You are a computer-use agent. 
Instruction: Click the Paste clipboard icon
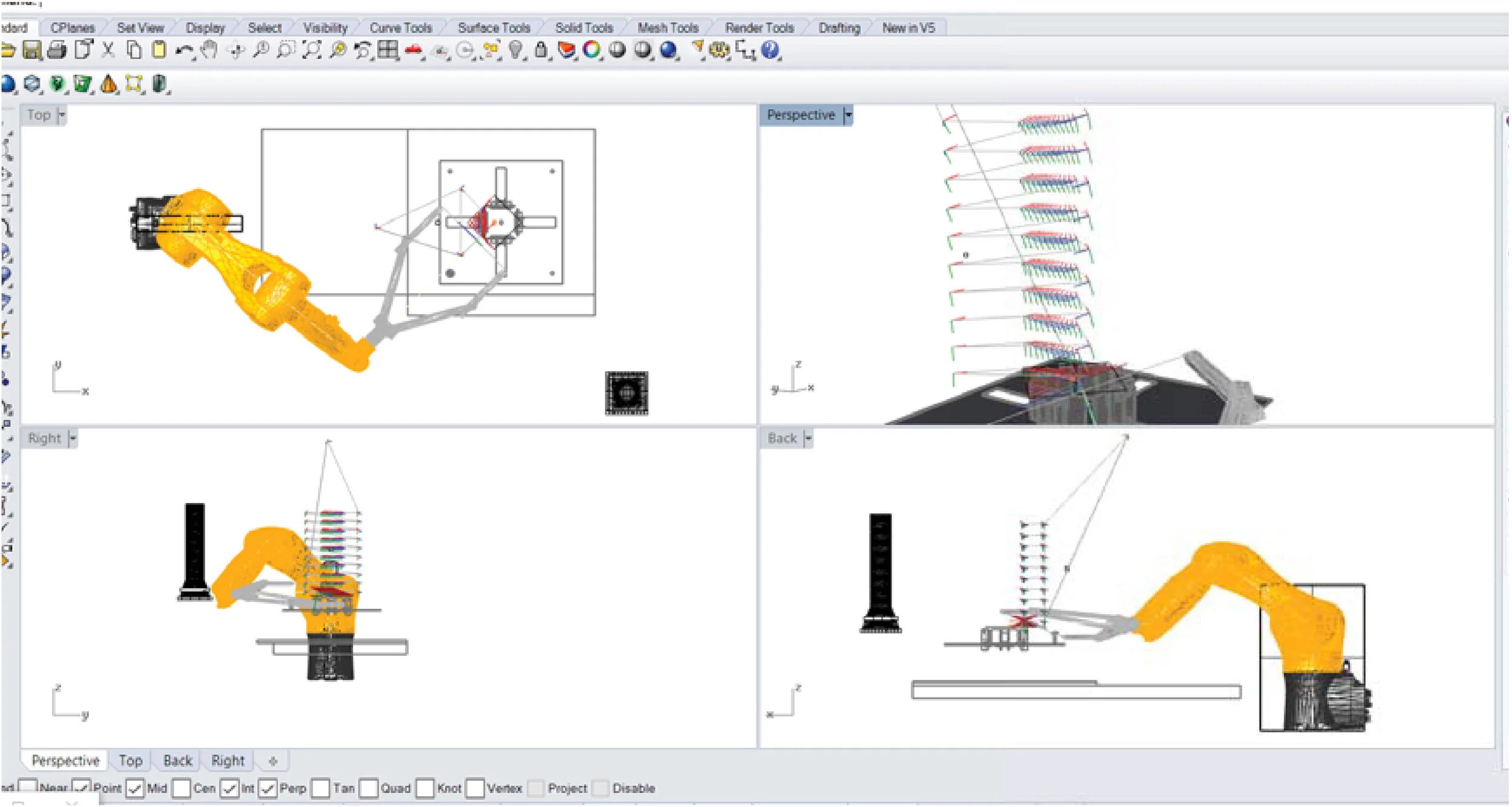158,50
